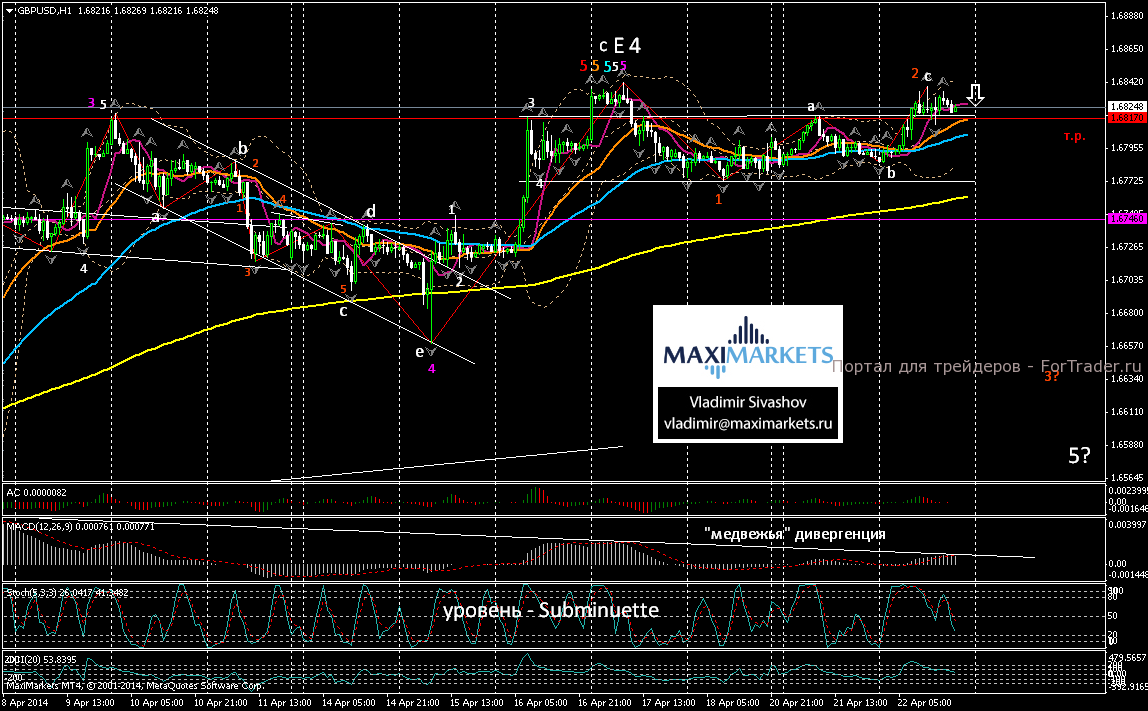
Task: Click the 1.66340 price axis value
Action: coord(1128,378)
